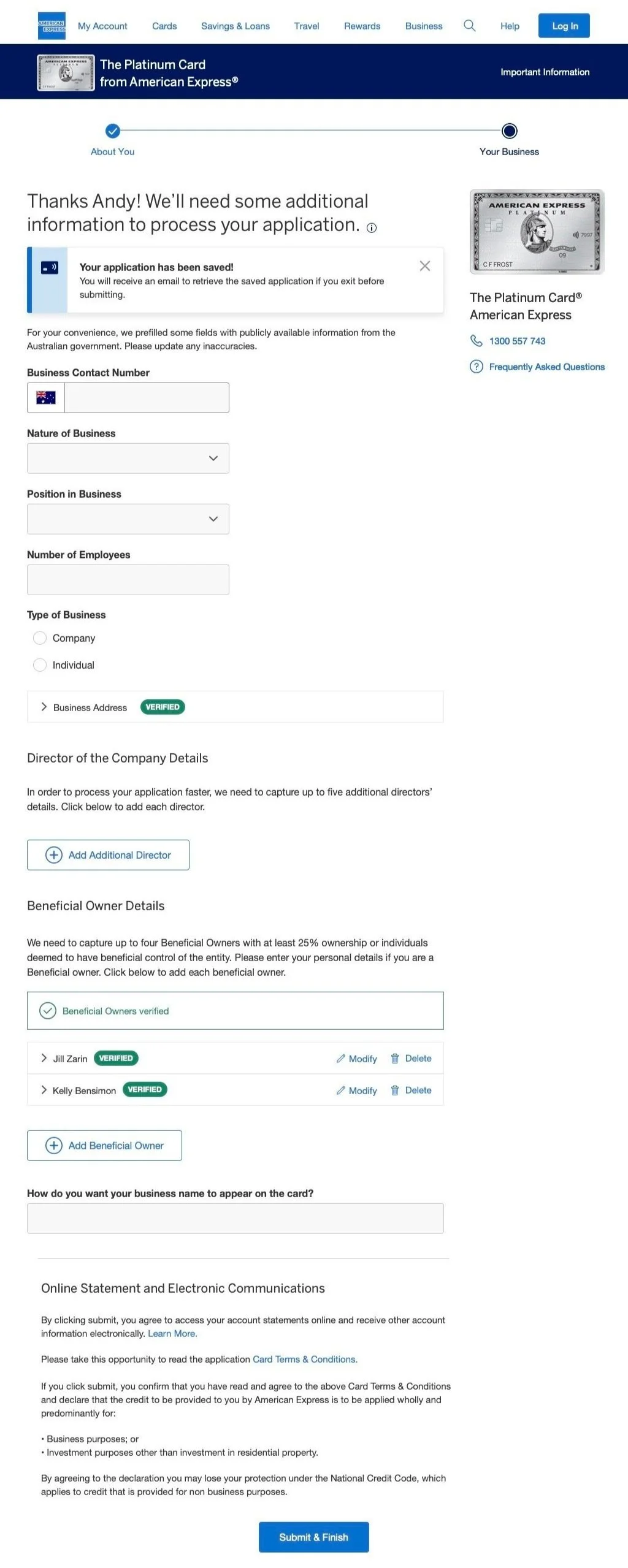Click pencil icon to modify Jill Zarin

[x=341, y=1059]
